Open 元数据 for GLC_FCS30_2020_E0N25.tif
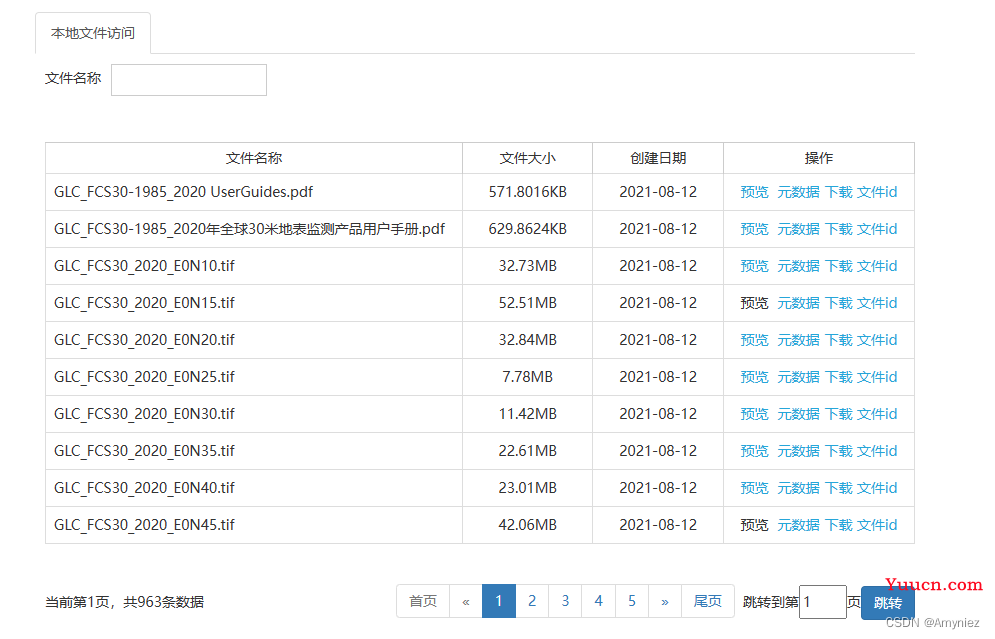The height and width of the screenshot is (639, 995). tap(798, 377)
